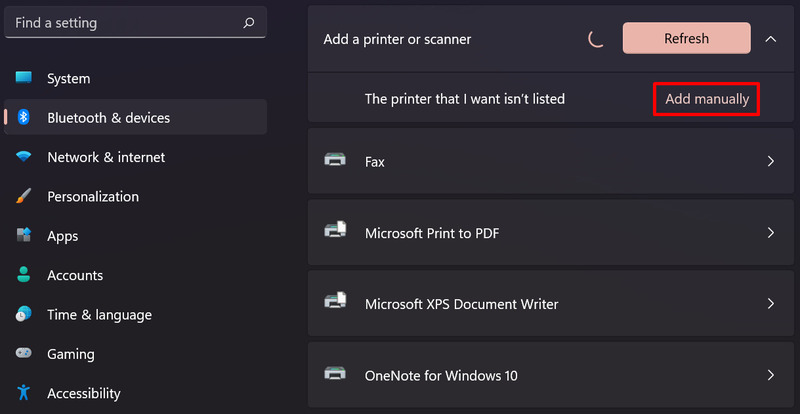The width and height of the screenshot is (800, 414).
Task: Refresh the printer search
Action: point(686,38)
